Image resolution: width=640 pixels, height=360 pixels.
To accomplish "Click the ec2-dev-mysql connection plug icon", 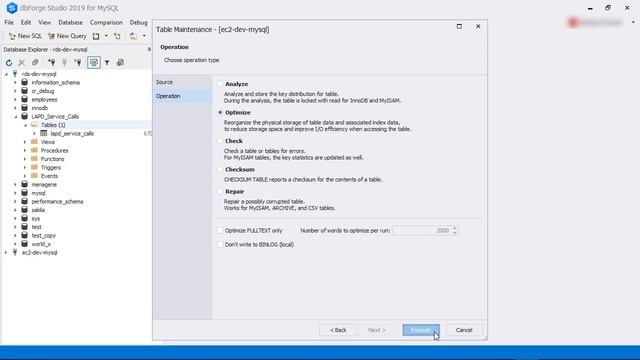I will [15, 252].
